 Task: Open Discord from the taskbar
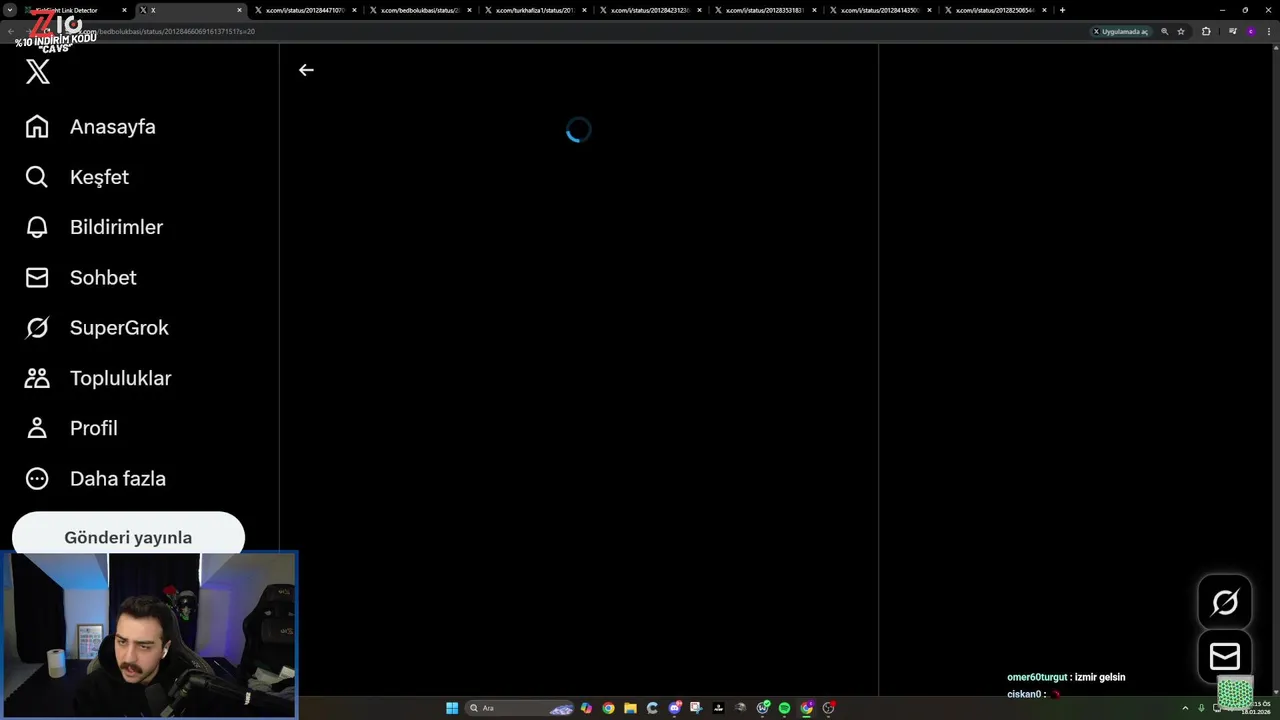pyautogui.click(x=675, y=708)
